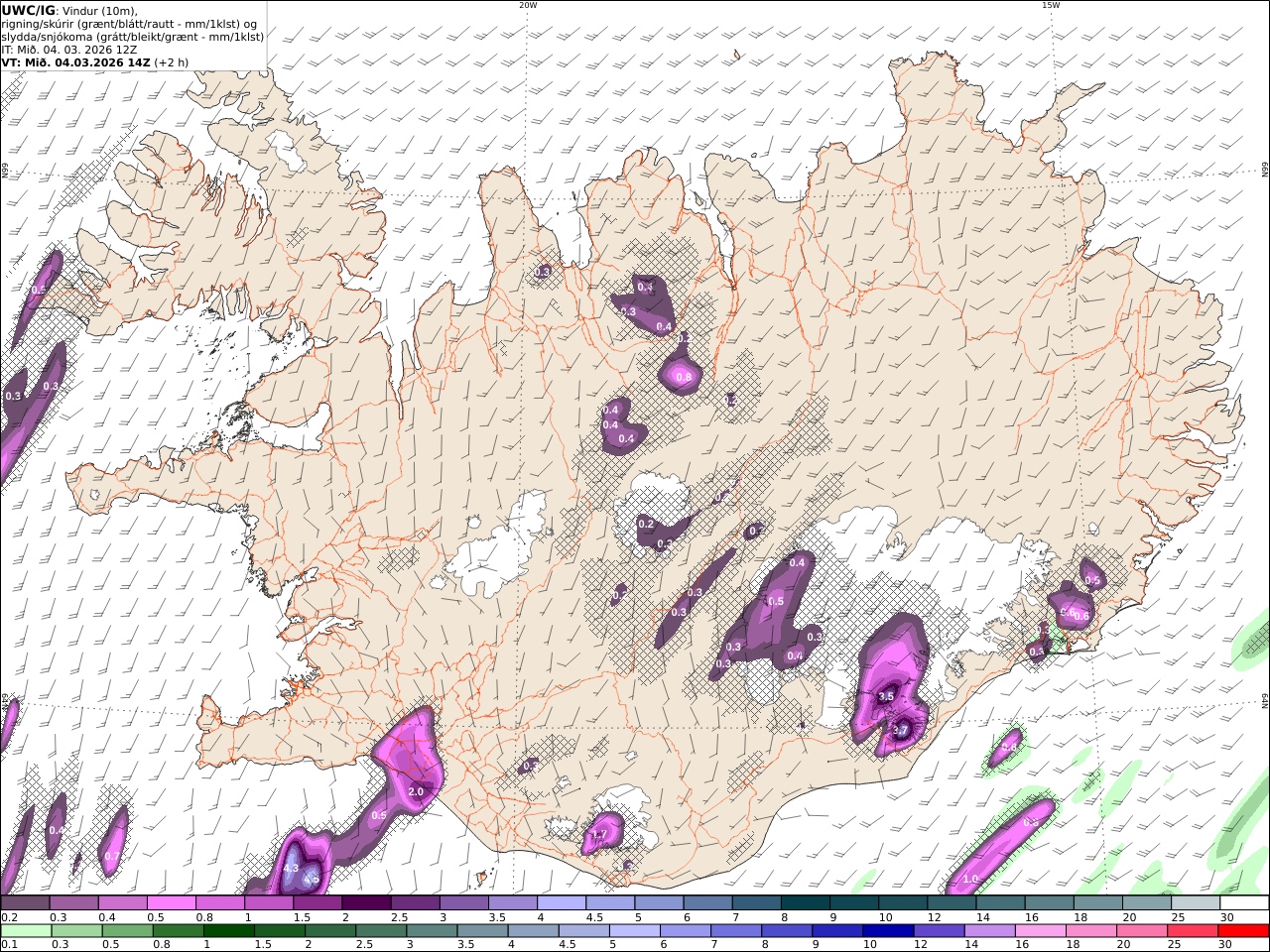Click the '3.5' precipitation value on the map
The image size is (1270, 952).
pyautogui.click(x=886, y=697)
